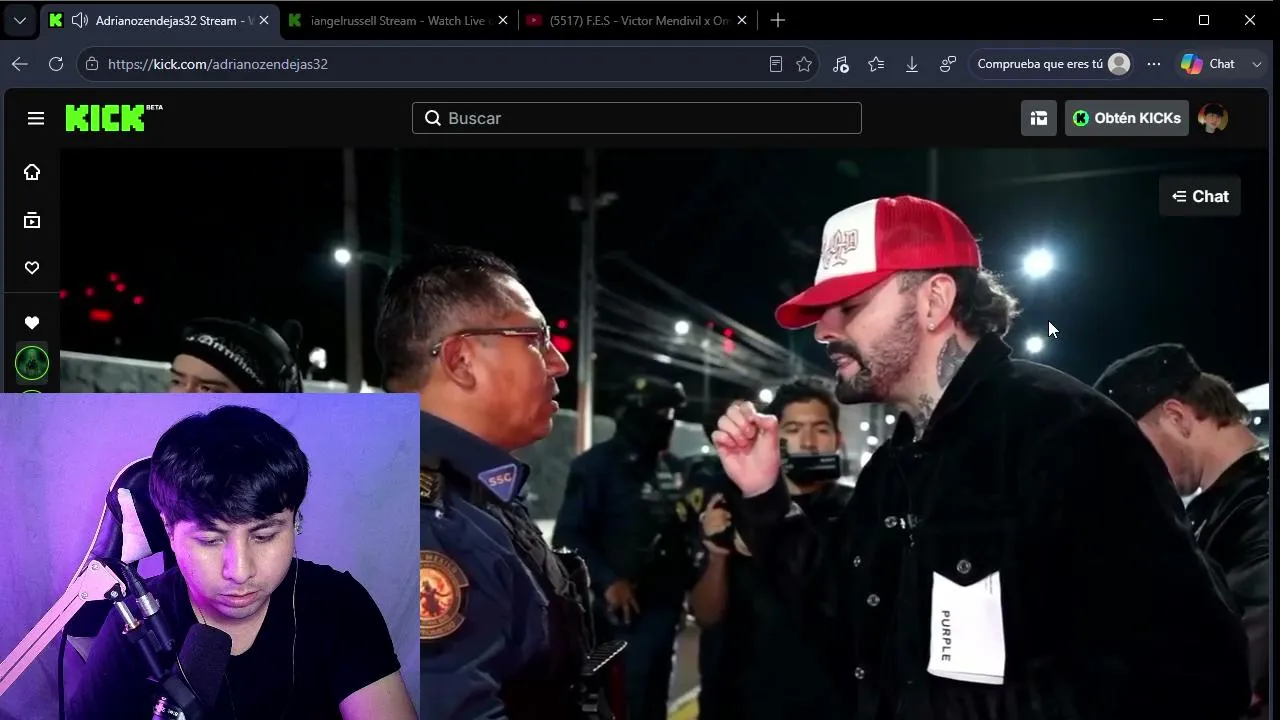1280x720 pixels.
Task: Go back to the previous page
Action: [20, 64]
